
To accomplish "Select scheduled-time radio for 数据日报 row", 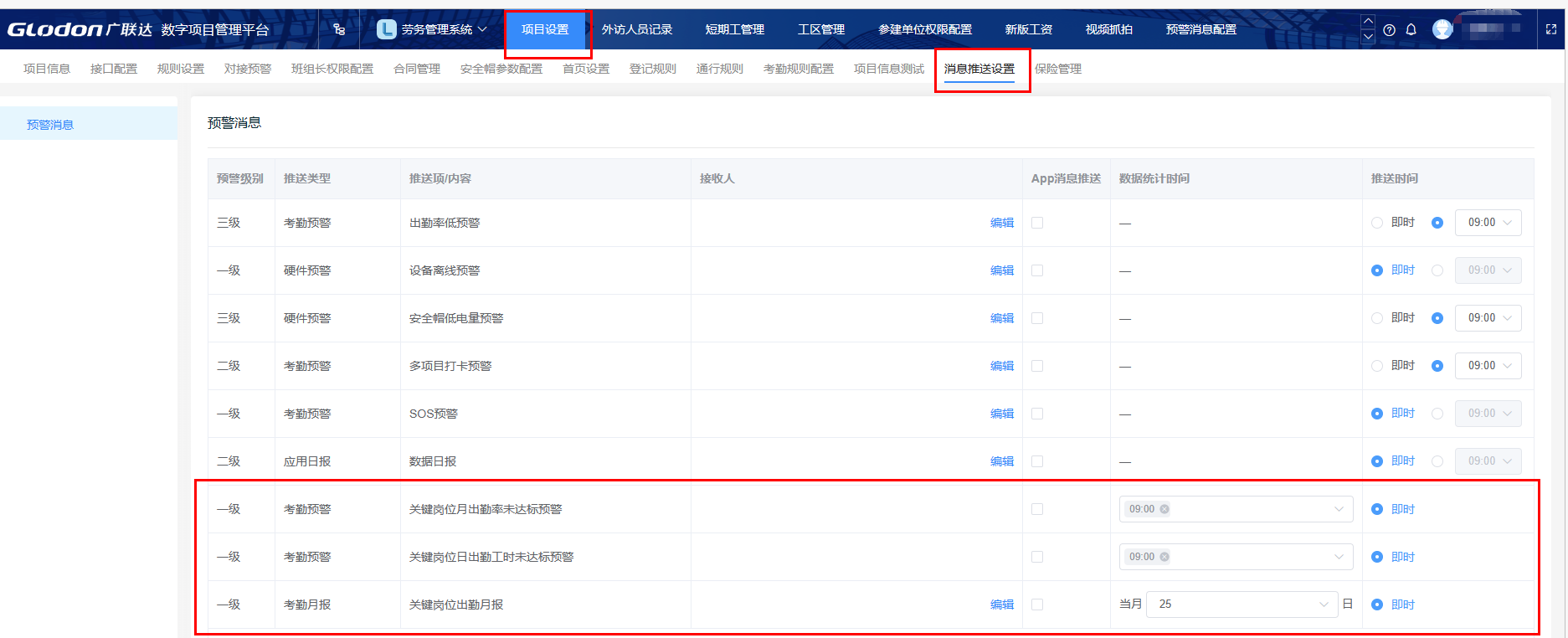I will coord(1437,461).
